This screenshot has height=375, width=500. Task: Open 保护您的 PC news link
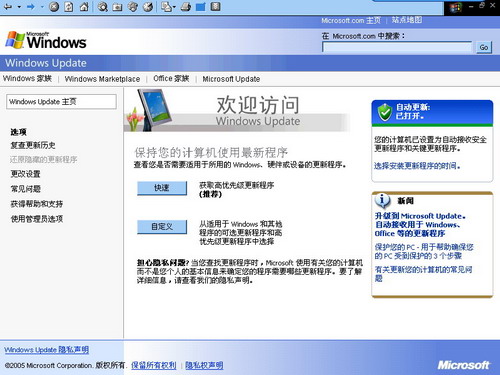424,251
